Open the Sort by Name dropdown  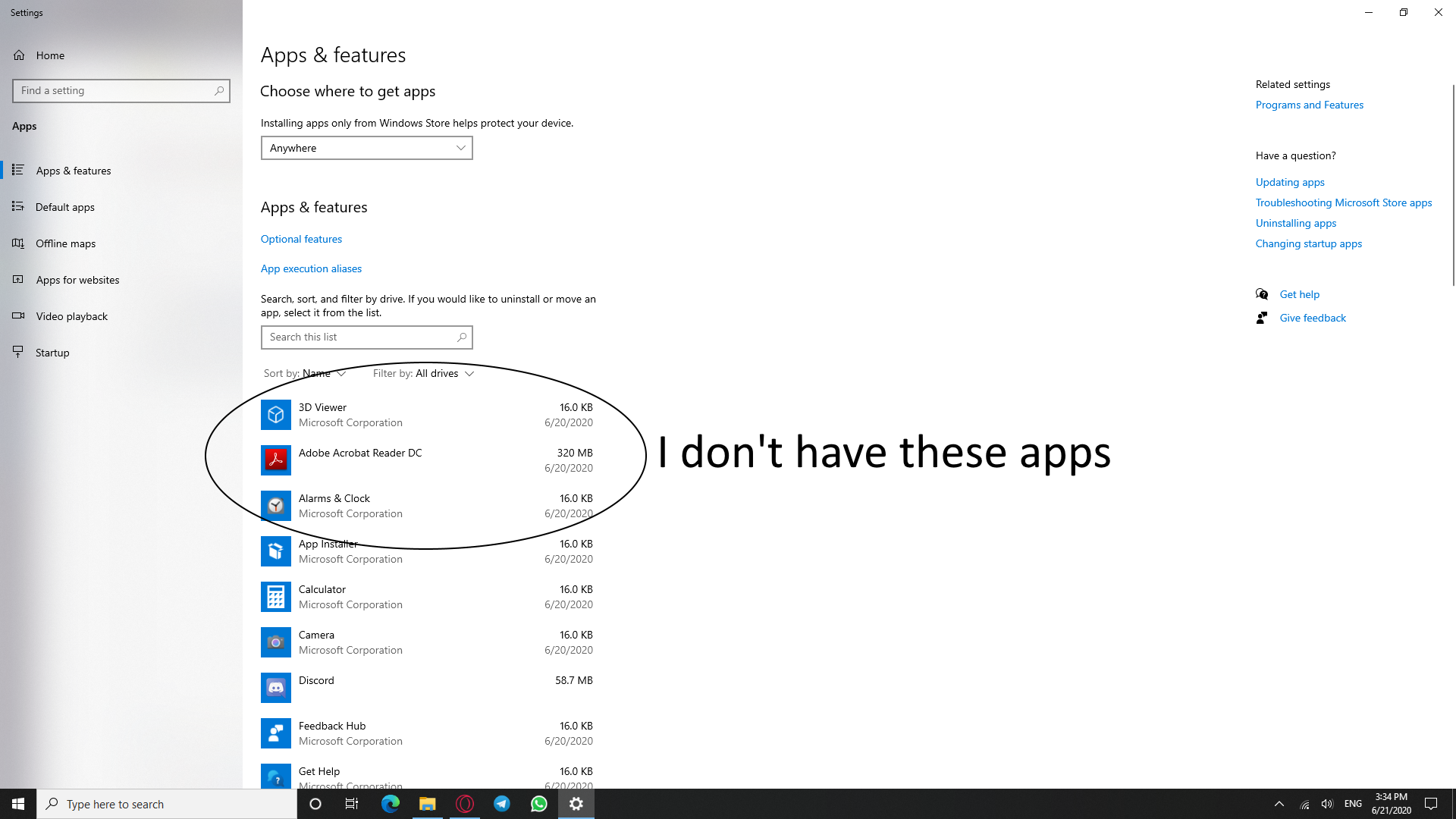pyautogui.click(x=305, y=373)
